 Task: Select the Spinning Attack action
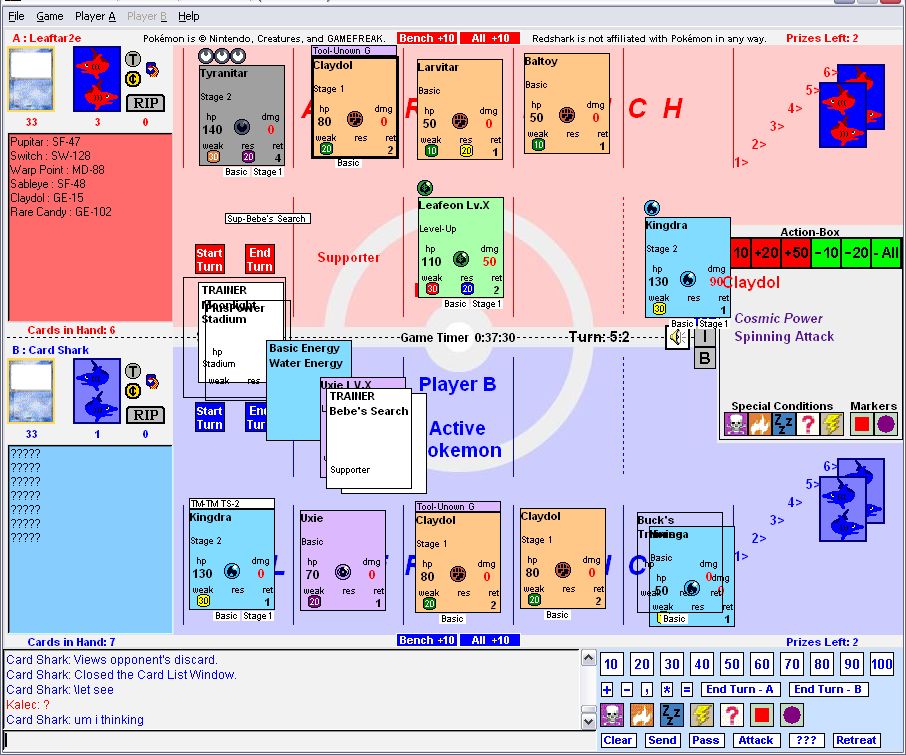(784, 336)
